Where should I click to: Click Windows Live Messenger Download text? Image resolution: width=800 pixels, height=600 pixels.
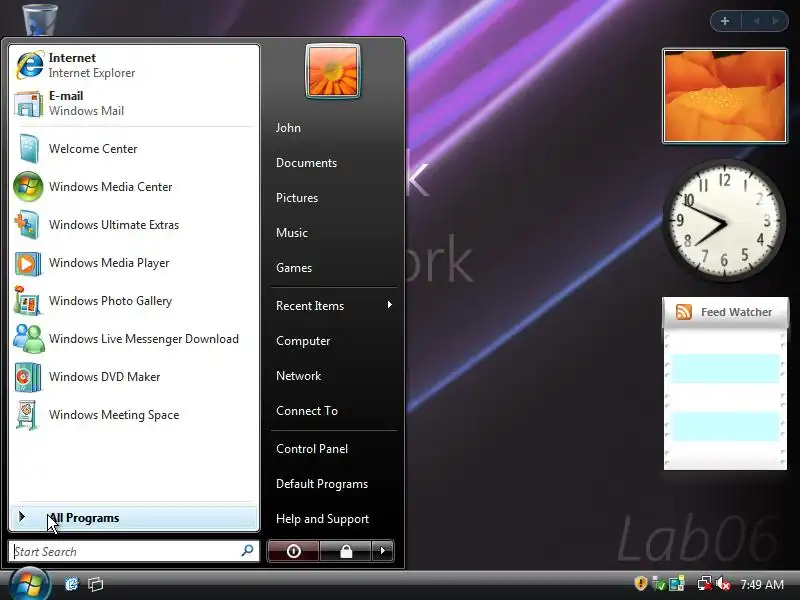(x=144, y=339)
